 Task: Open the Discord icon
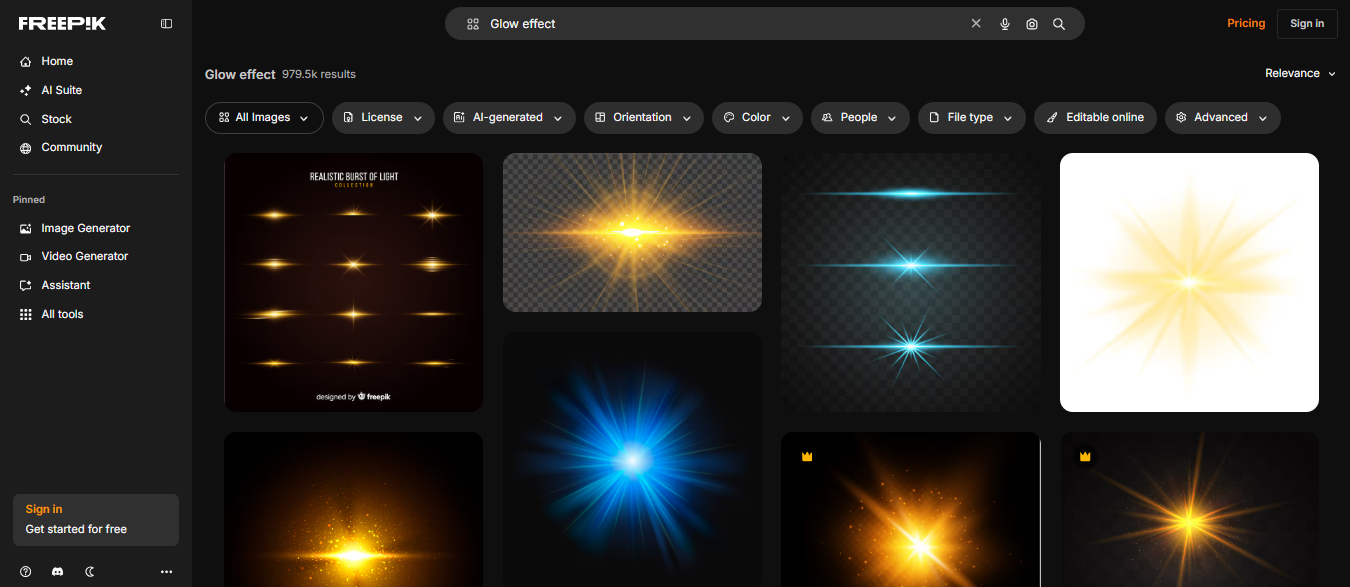point(58,571)
